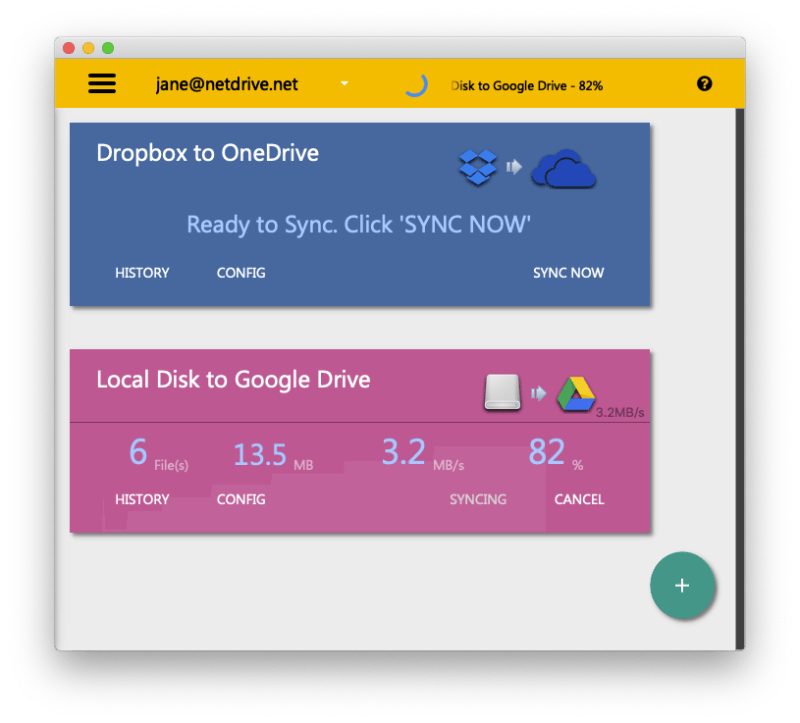Cancel the Google Drive sync
The image size is (800, 723).
(x=579, y=500)
